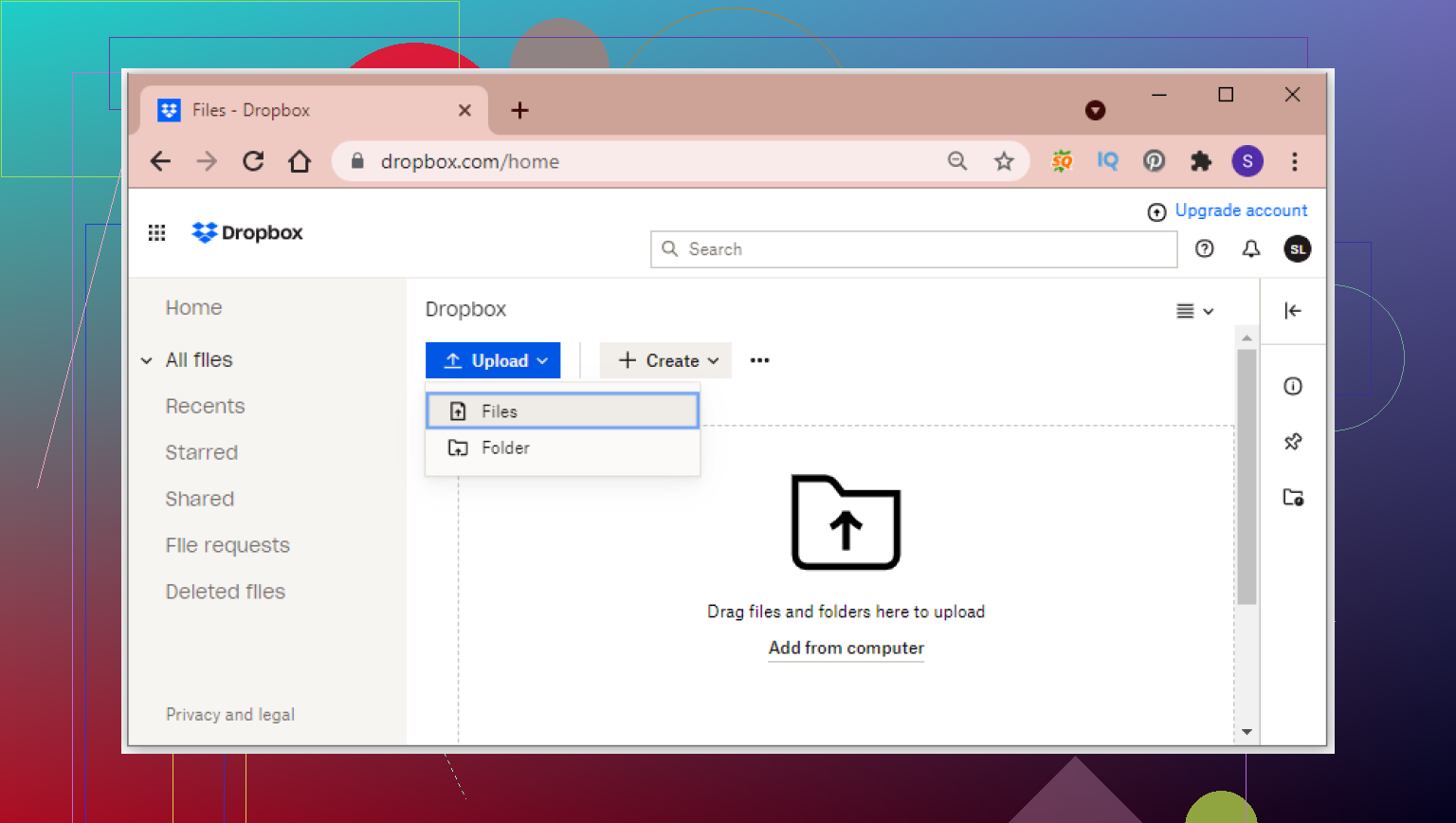This screenshot has height=823, width=1456.
Task: Open the Dropbox help question mark
Action: pos(1205,248)
